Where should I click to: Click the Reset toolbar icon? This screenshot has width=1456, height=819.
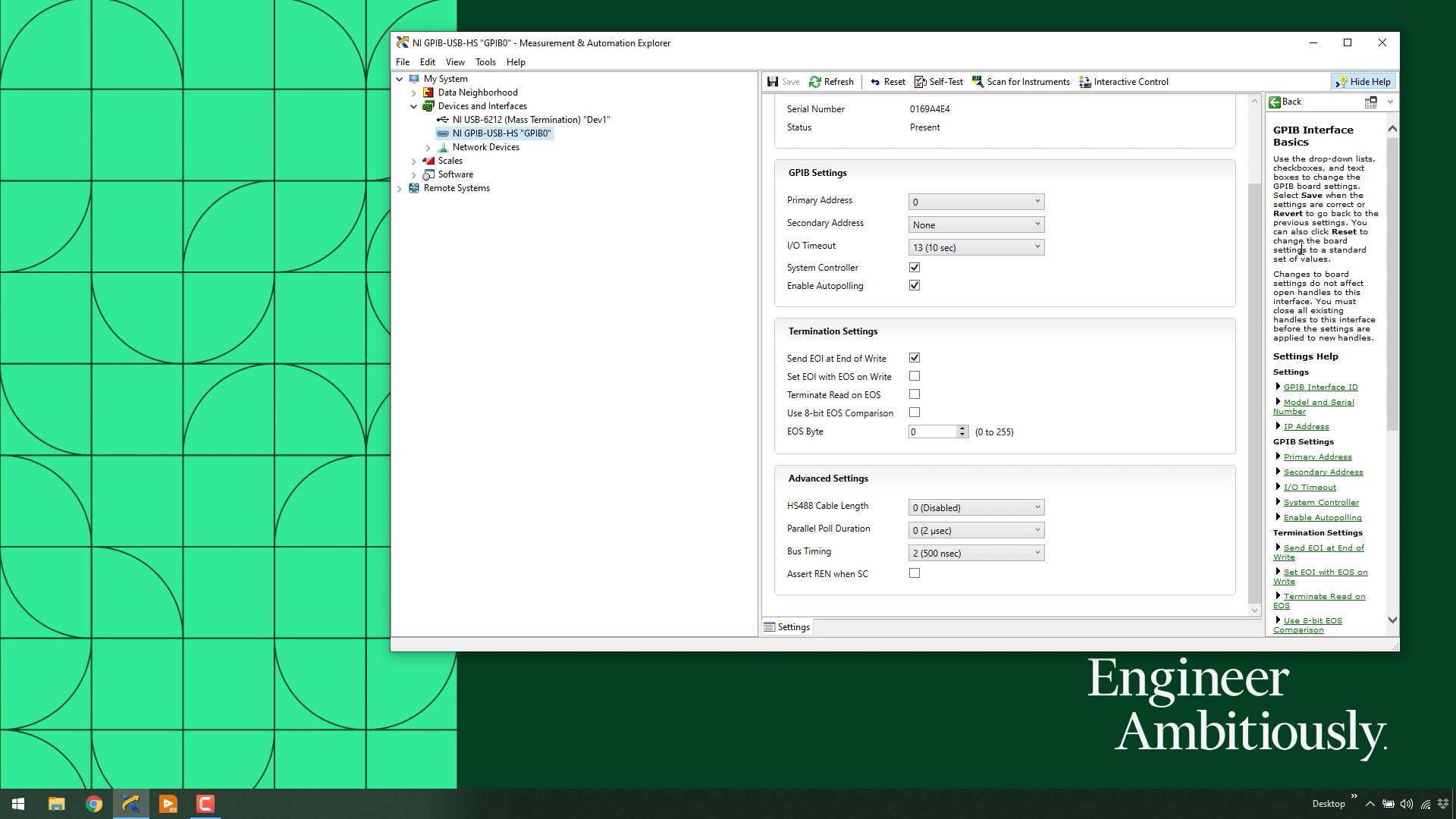[x=875, y=82]
